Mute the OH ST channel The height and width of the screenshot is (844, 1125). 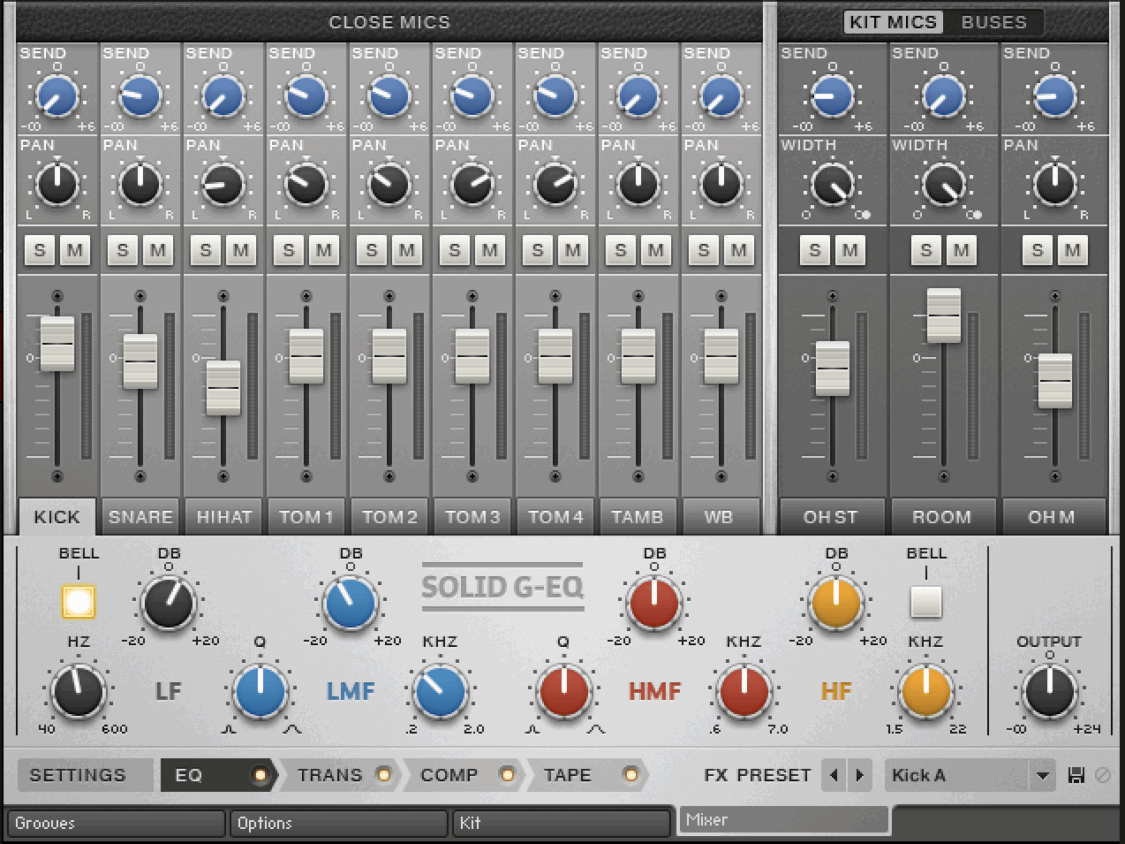[851, 250]
